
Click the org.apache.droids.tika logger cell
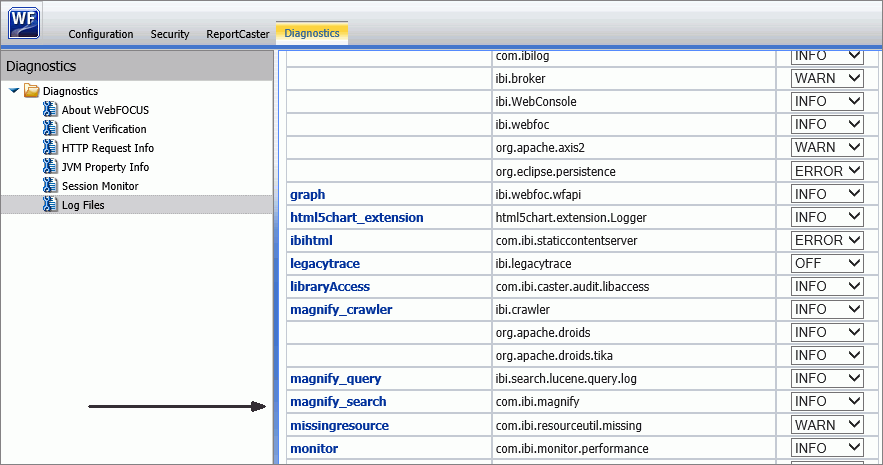pyautogui.click(x=634, y=356)
